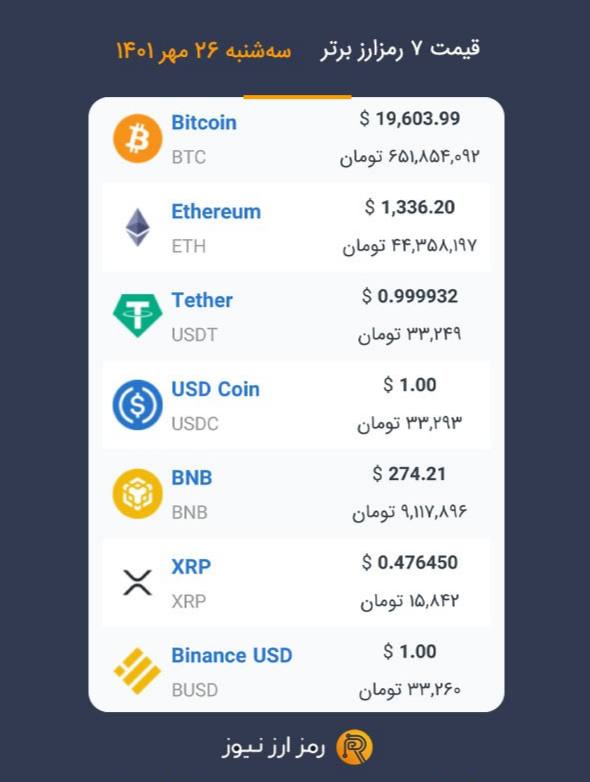The height and width of the screenshot is (782, 590).
Task: Click the orange date heading at the top
Action: coord(204,51)
